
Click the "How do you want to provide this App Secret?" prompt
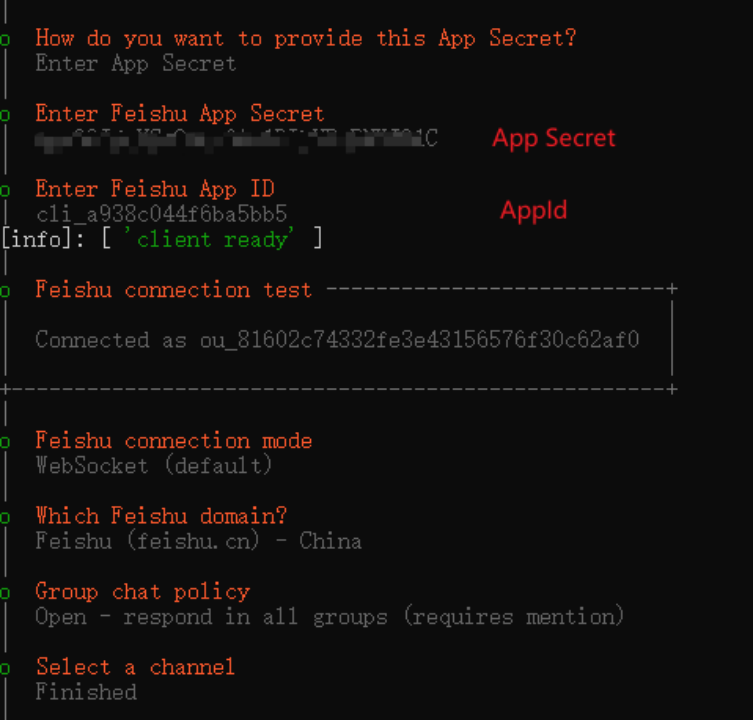(x=305, y=38)
